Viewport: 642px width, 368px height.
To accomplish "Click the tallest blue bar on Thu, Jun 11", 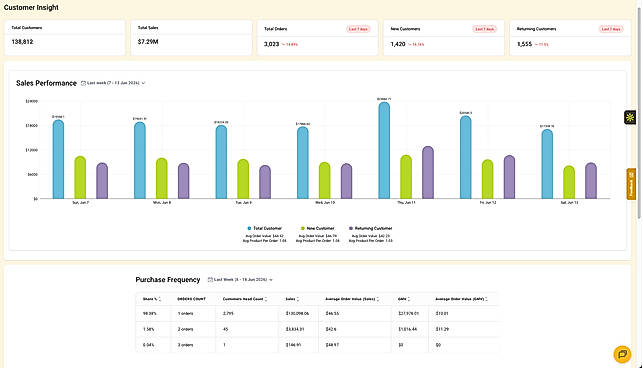I will click(384, 151).
